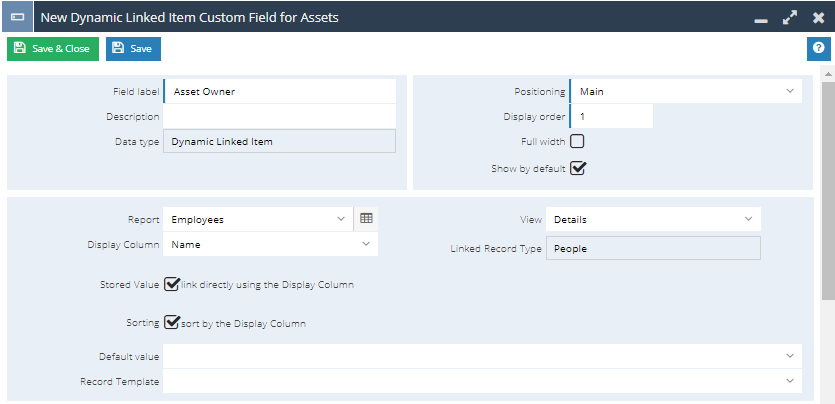Expand the View dropdown showing Details

[653, 219]
